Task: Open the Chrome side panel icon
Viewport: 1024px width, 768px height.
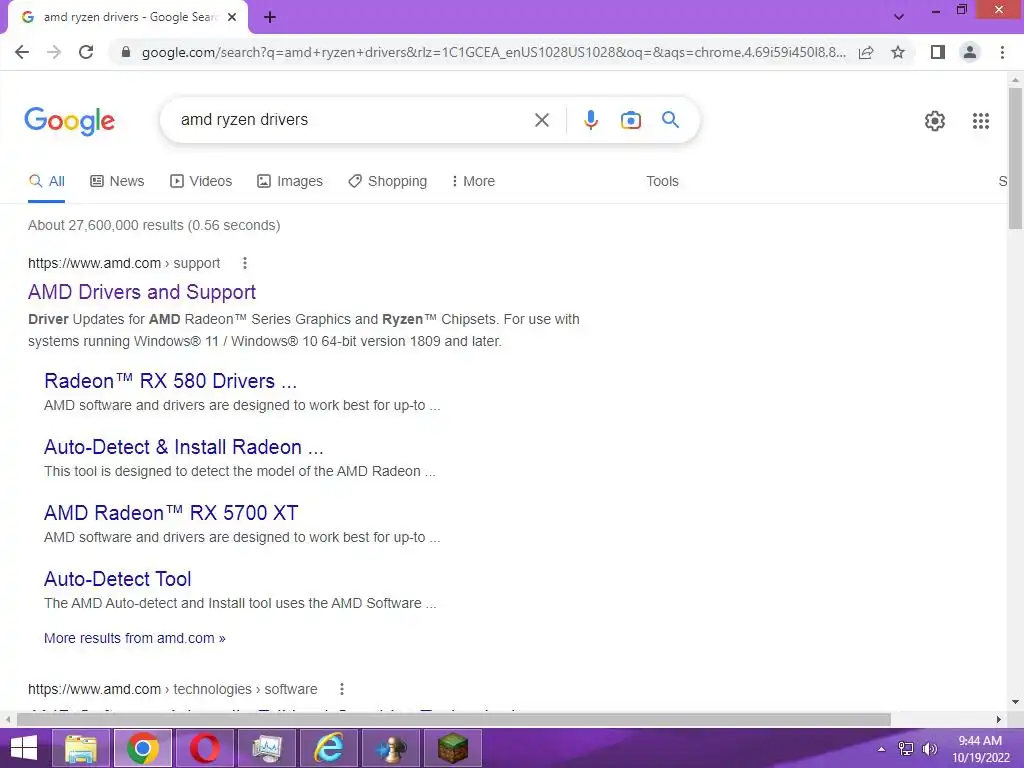Action: click(938, 52)
